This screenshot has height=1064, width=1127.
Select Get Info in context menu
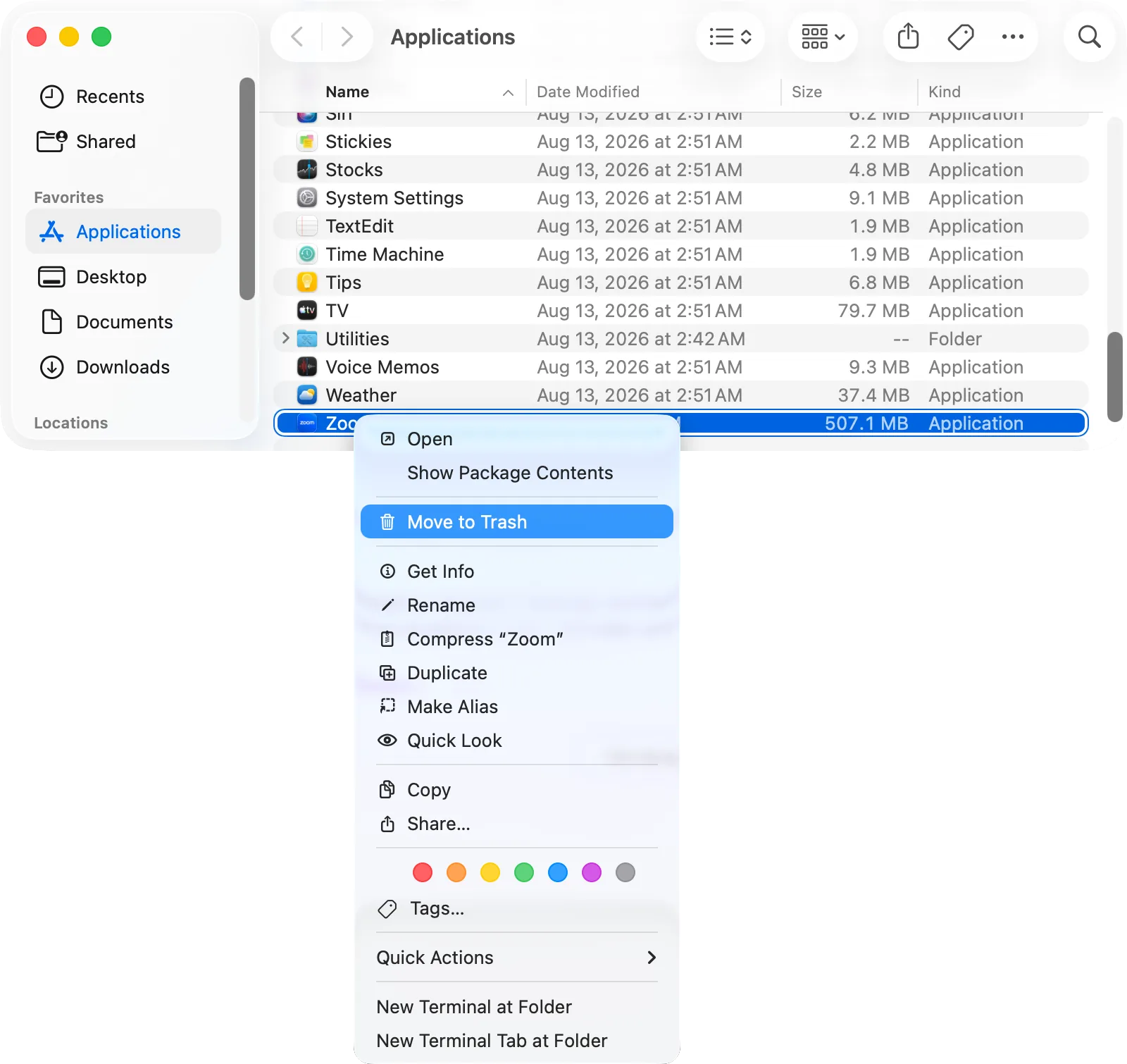tap(517, 571)
